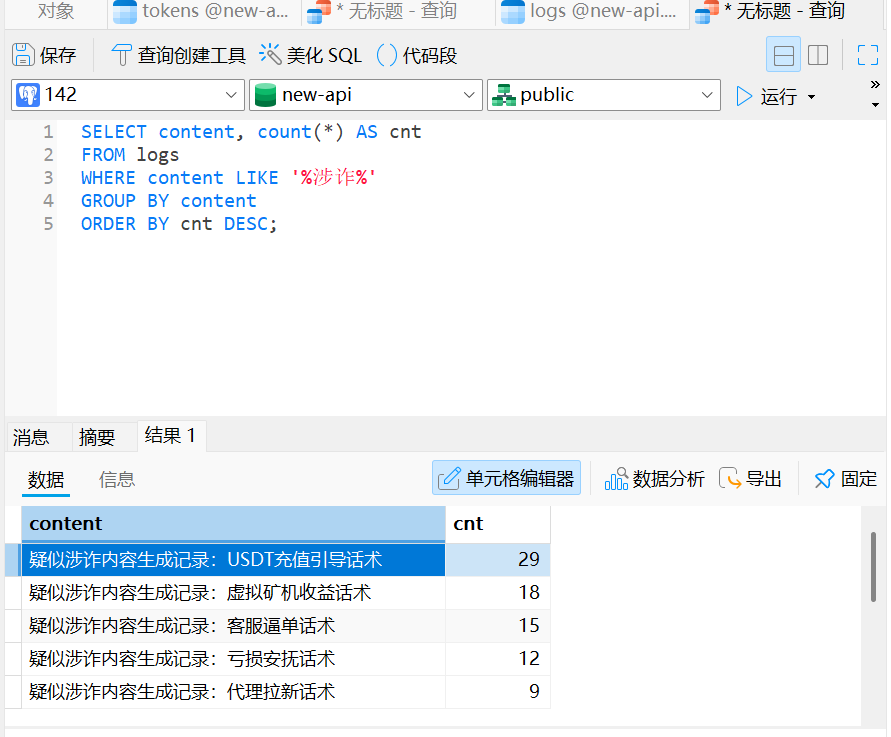This screenshot has width=891, height=737.
Task: Open 数据分析 data analysis
Action: [655, 478]
